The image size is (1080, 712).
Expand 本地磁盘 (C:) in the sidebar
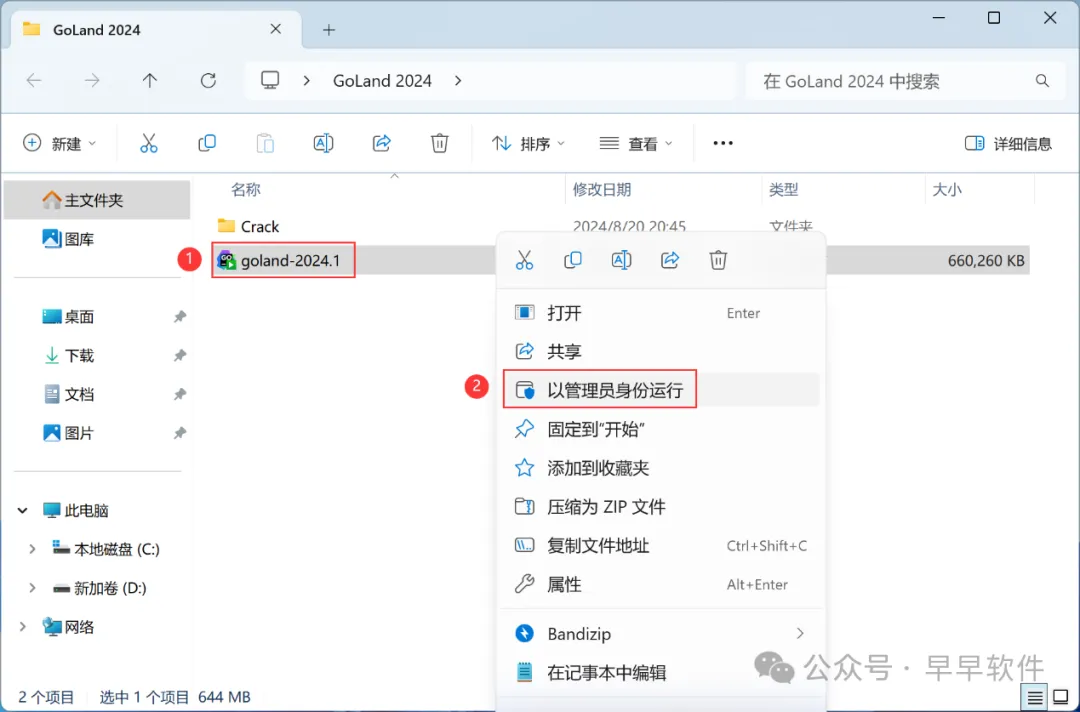[x=32, y=549]
